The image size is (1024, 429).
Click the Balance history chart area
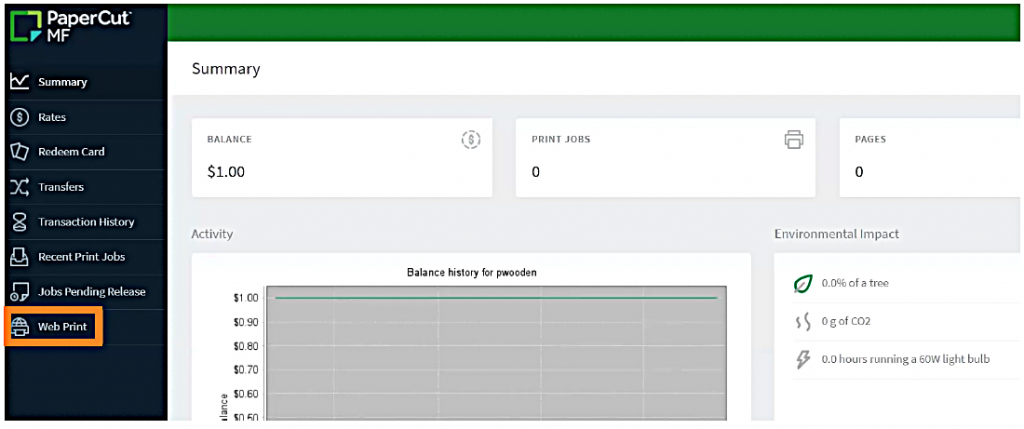(495, 355)
